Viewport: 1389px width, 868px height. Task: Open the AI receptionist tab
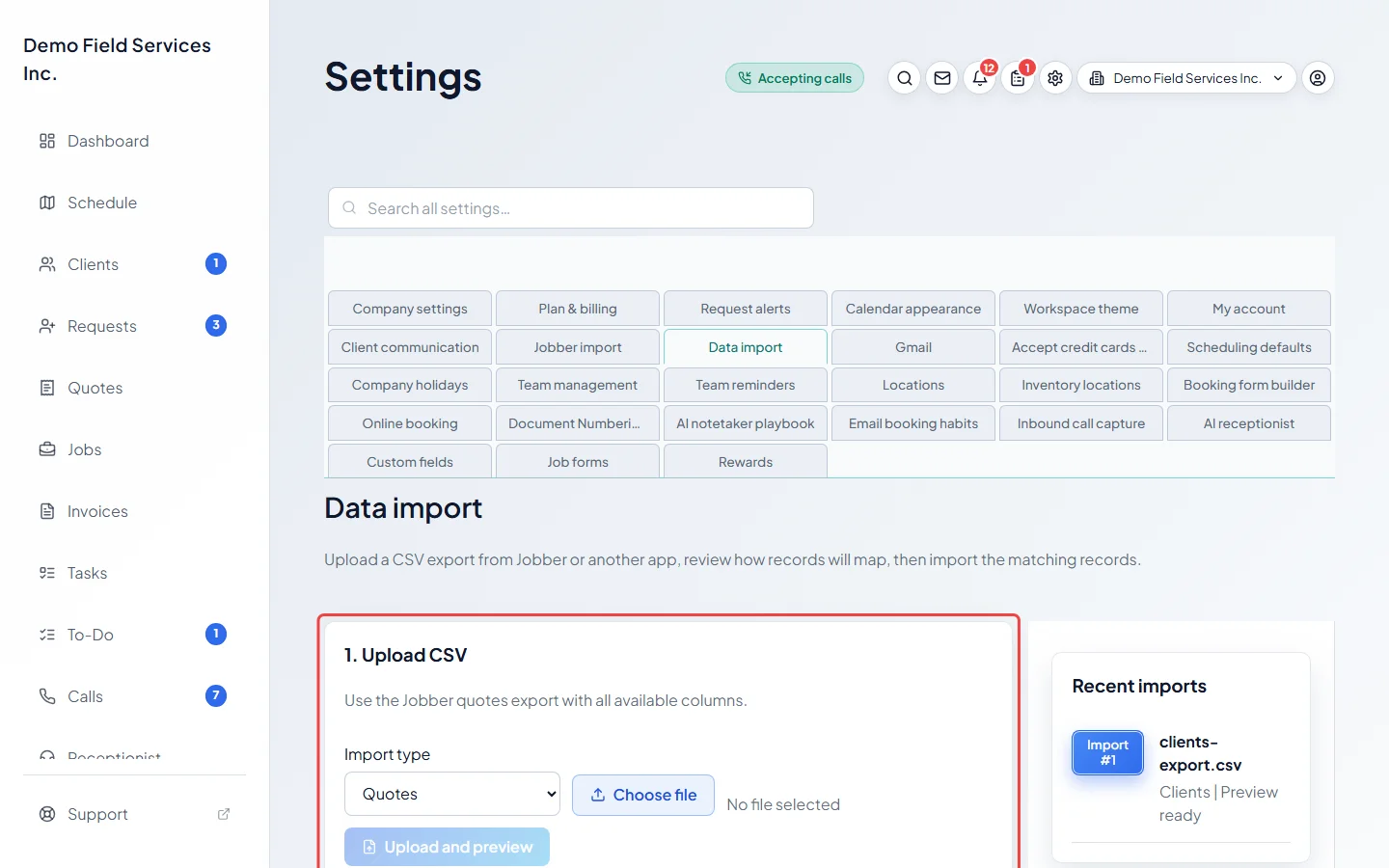1249,423
